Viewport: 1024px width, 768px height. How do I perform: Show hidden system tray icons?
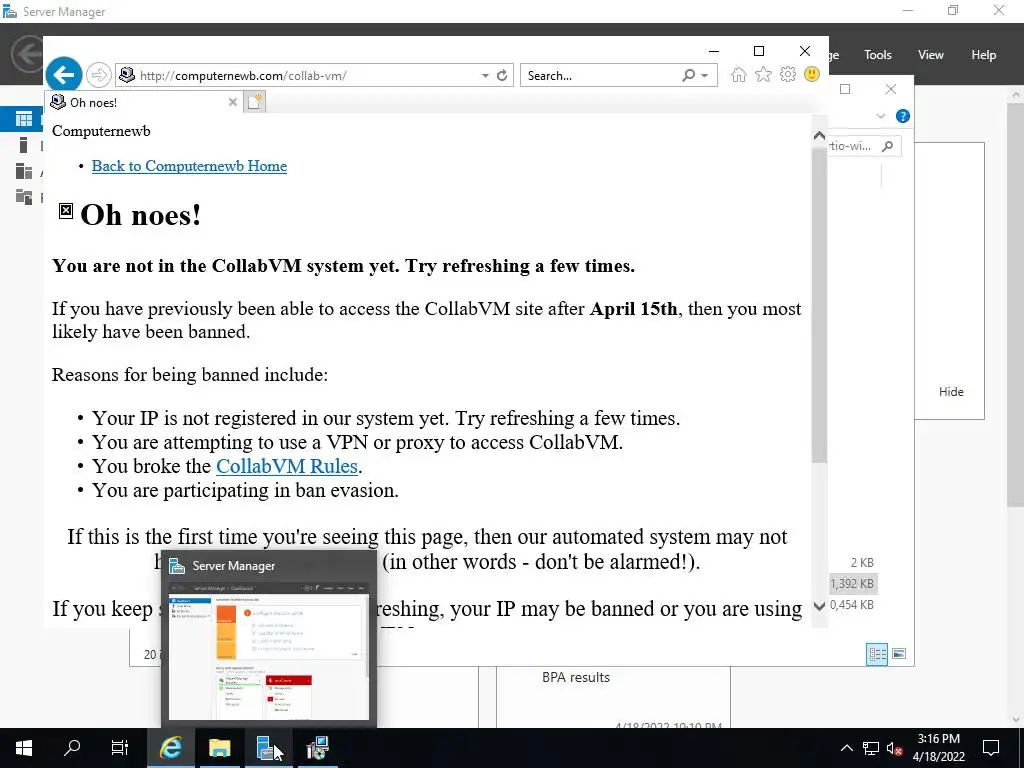click(846, 748)
